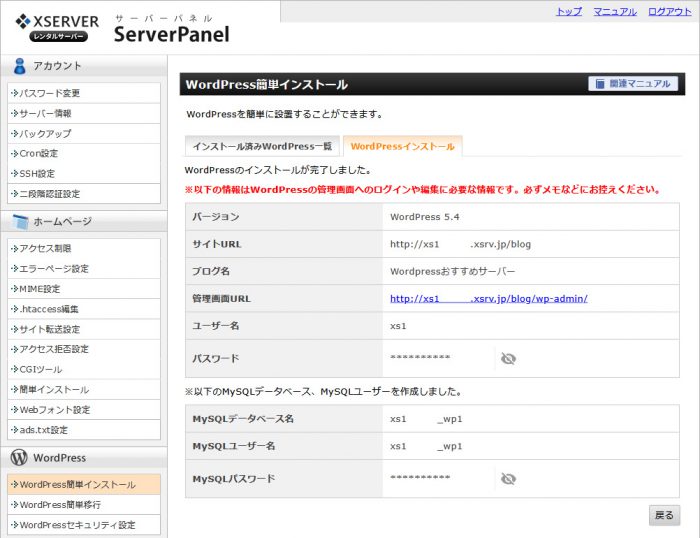Image resolution: width=700 pixels, height=538 pixels.
Task: Open WordPress簡単移行 in the sidebar
Action: pos(84,505)
